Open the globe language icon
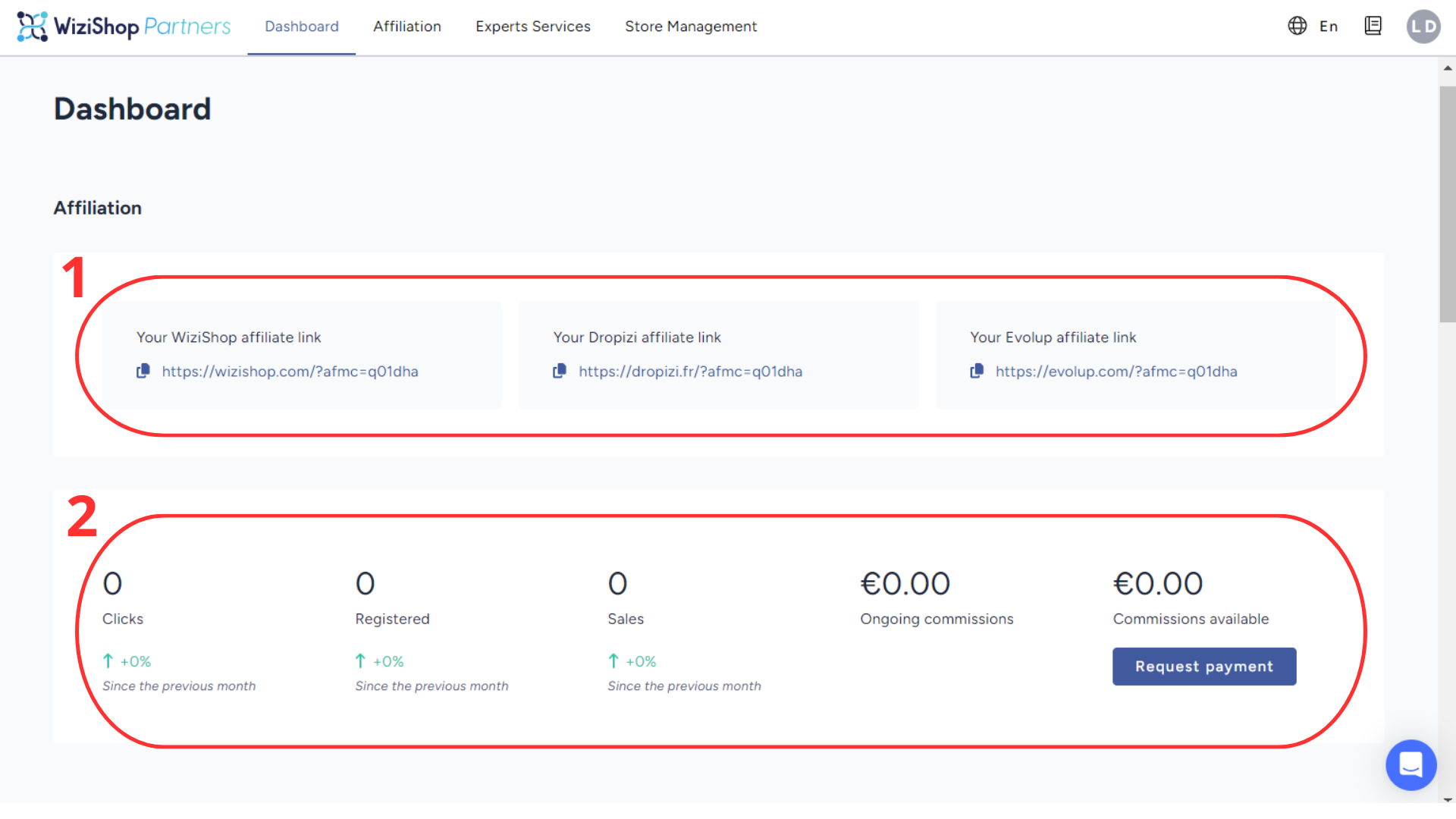This screenshot has width=1456, height=819. pyautogui.click(x=1298, y=26)
